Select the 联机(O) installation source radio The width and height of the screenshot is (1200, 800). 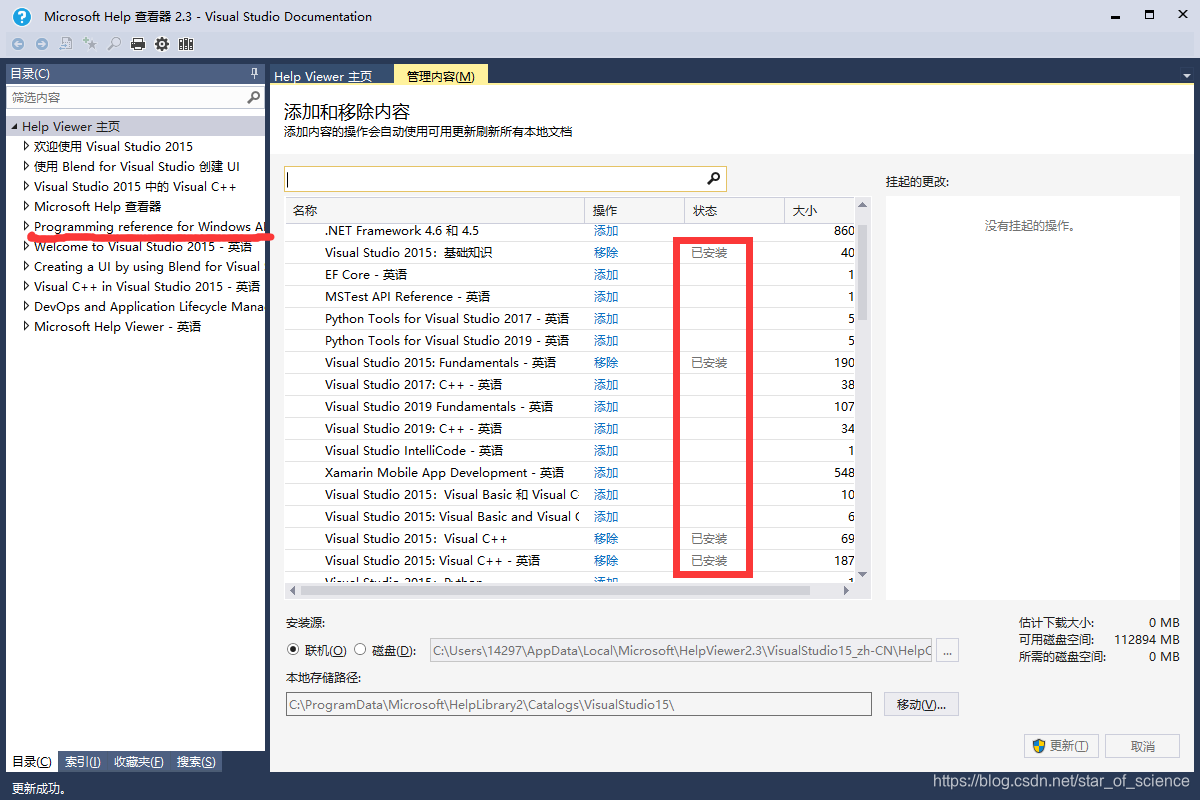pyautogui.click(x=293, y=650)
